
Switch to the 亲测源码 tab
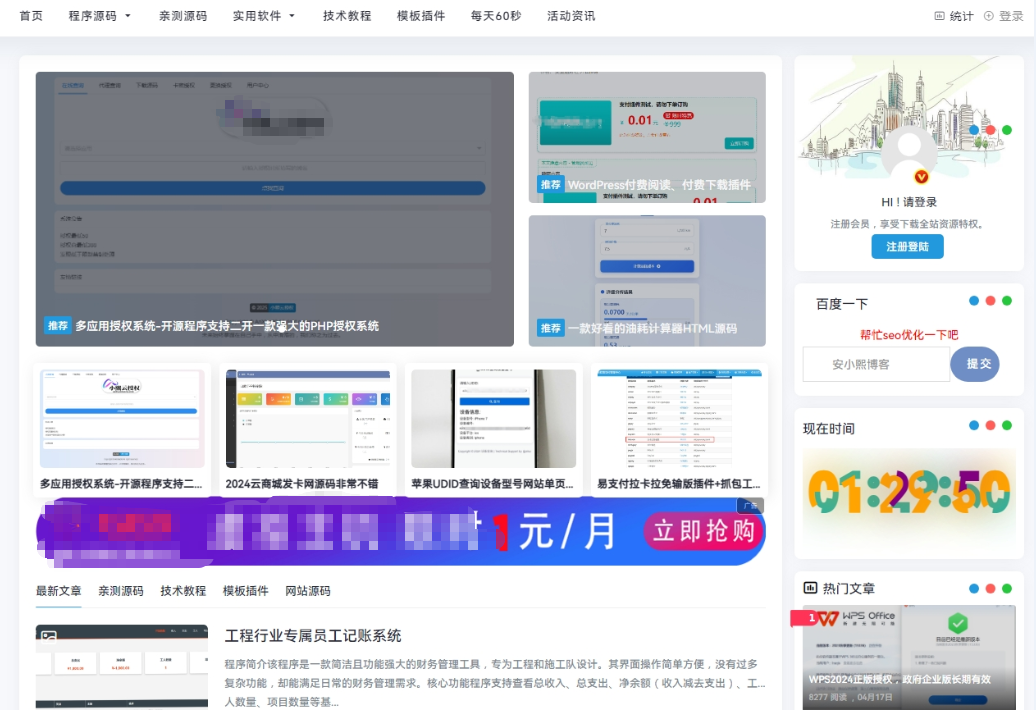[x=120, y=591]
